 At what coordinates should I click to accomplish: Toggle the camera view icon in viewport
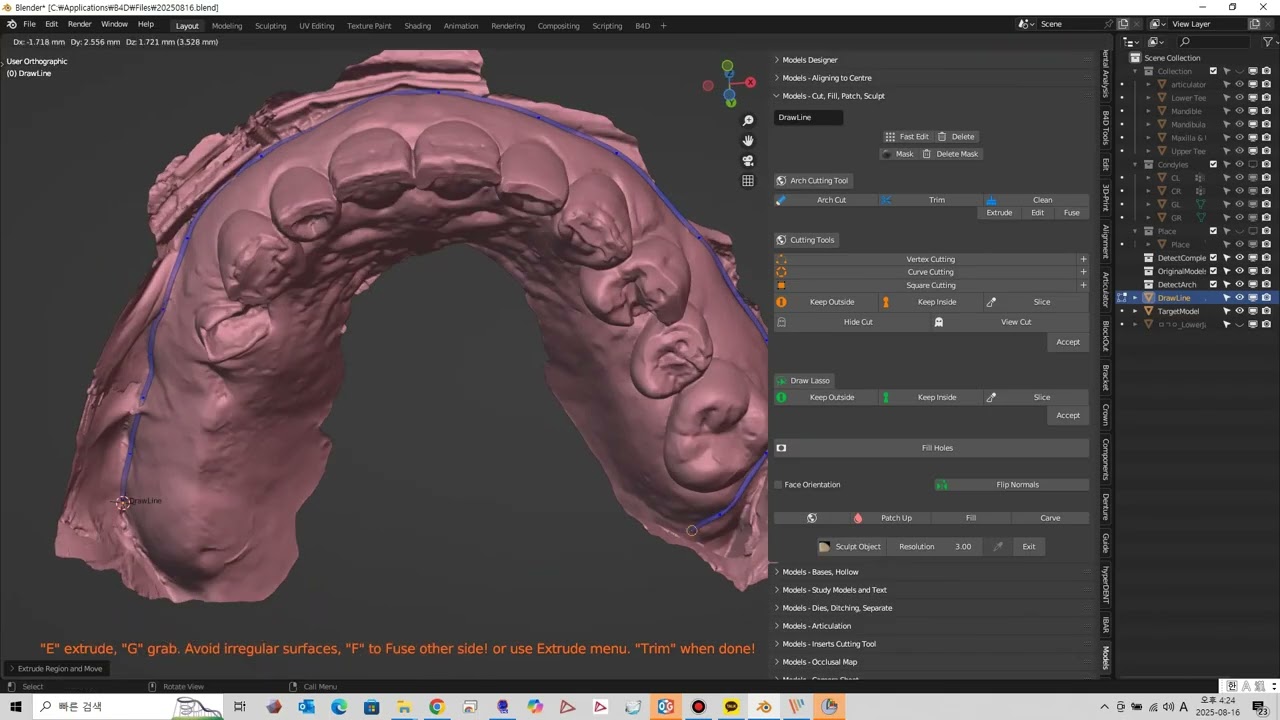(748, 161)
